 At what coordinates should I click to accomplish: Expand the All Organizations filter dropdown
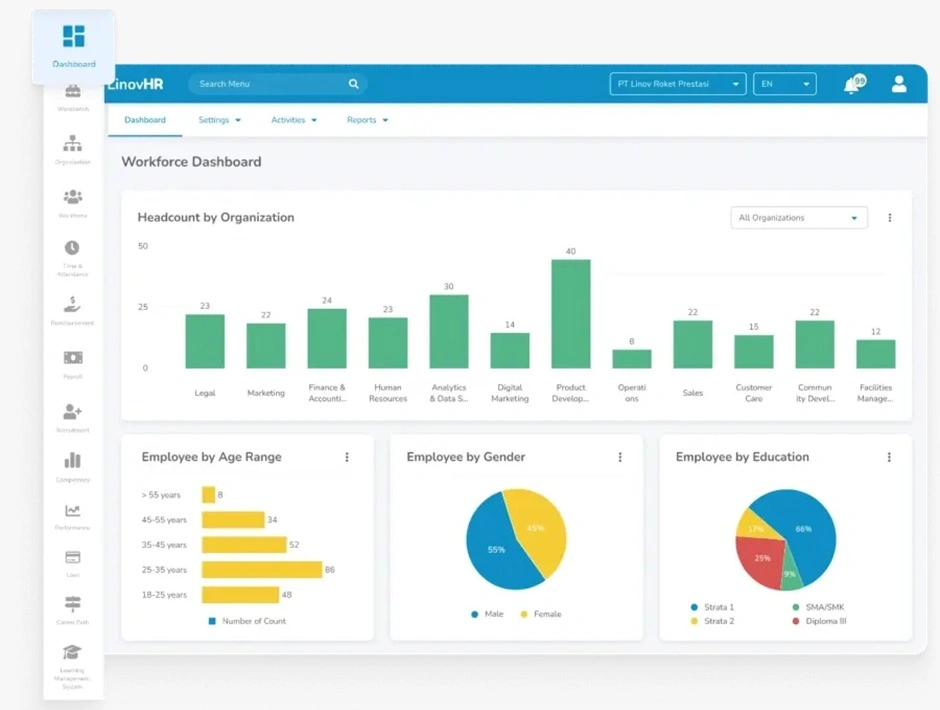798,218
